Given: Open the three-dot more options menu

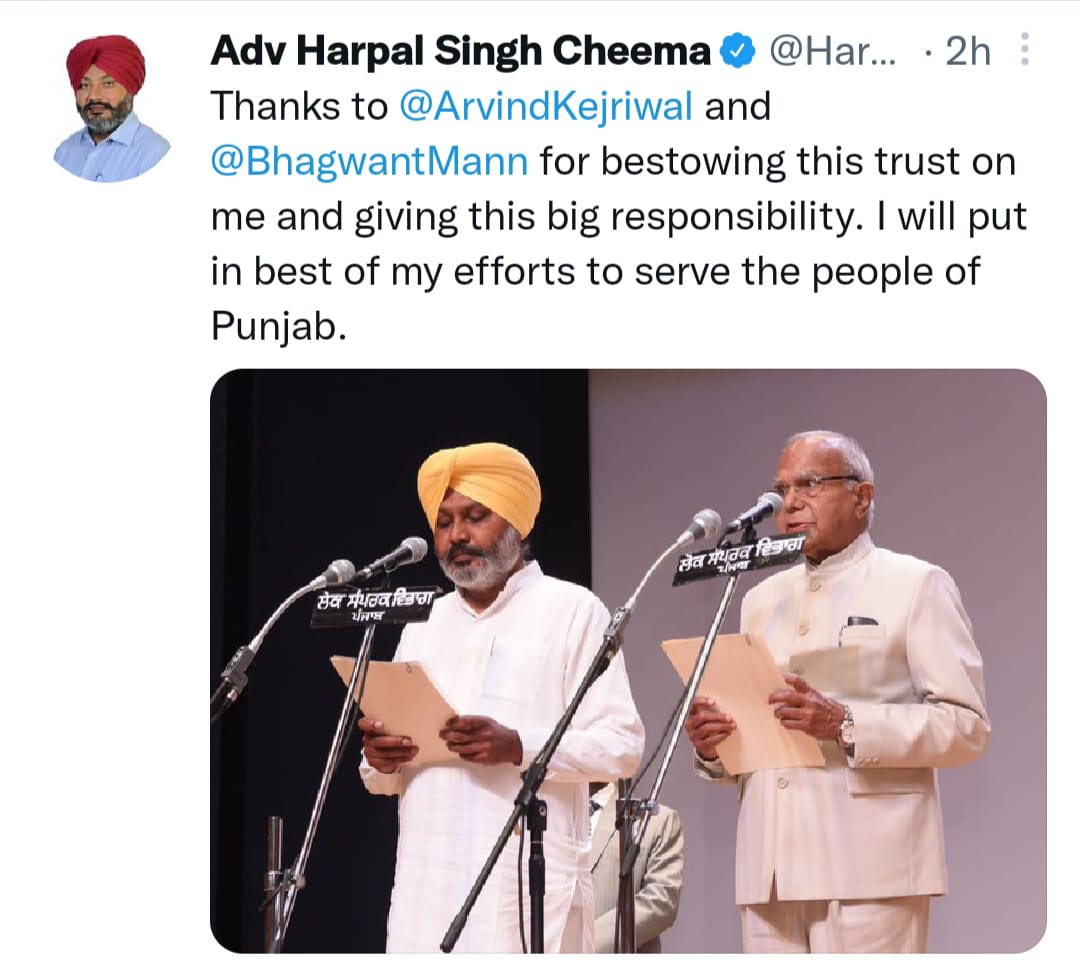Looking at the screenshot, I should pyautogui.click(x=1025, y=49).
